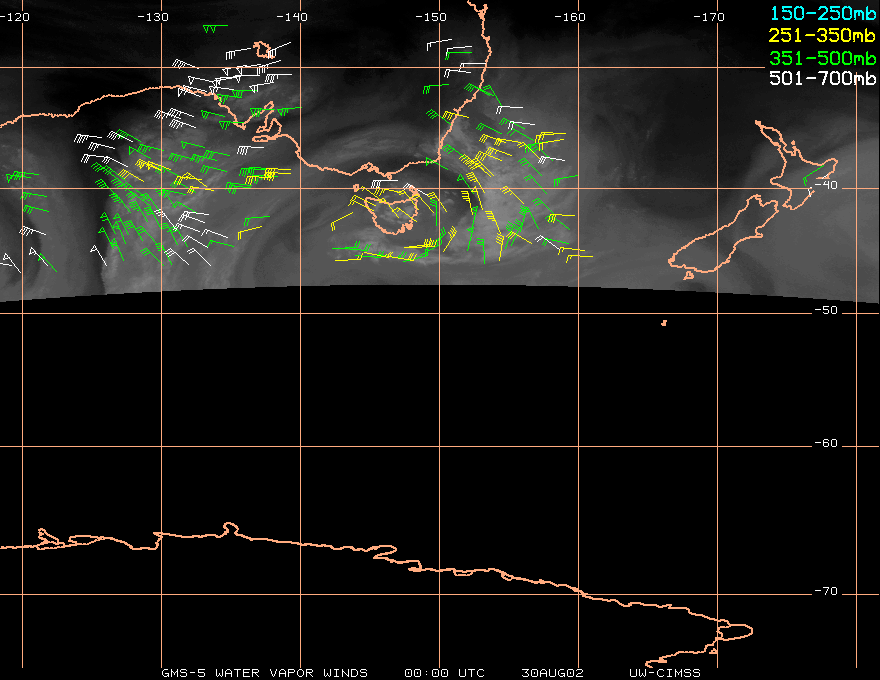Click the Tasmania island outline
The image size is (880, 680).
pos(390,212)
